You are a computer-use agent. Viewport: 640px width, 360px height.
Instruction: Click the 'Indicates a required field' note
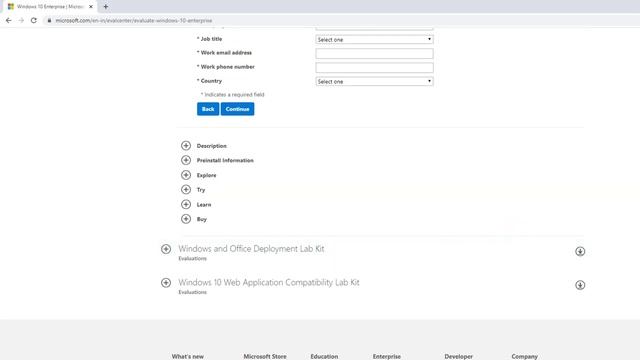[x=233, y=95]
